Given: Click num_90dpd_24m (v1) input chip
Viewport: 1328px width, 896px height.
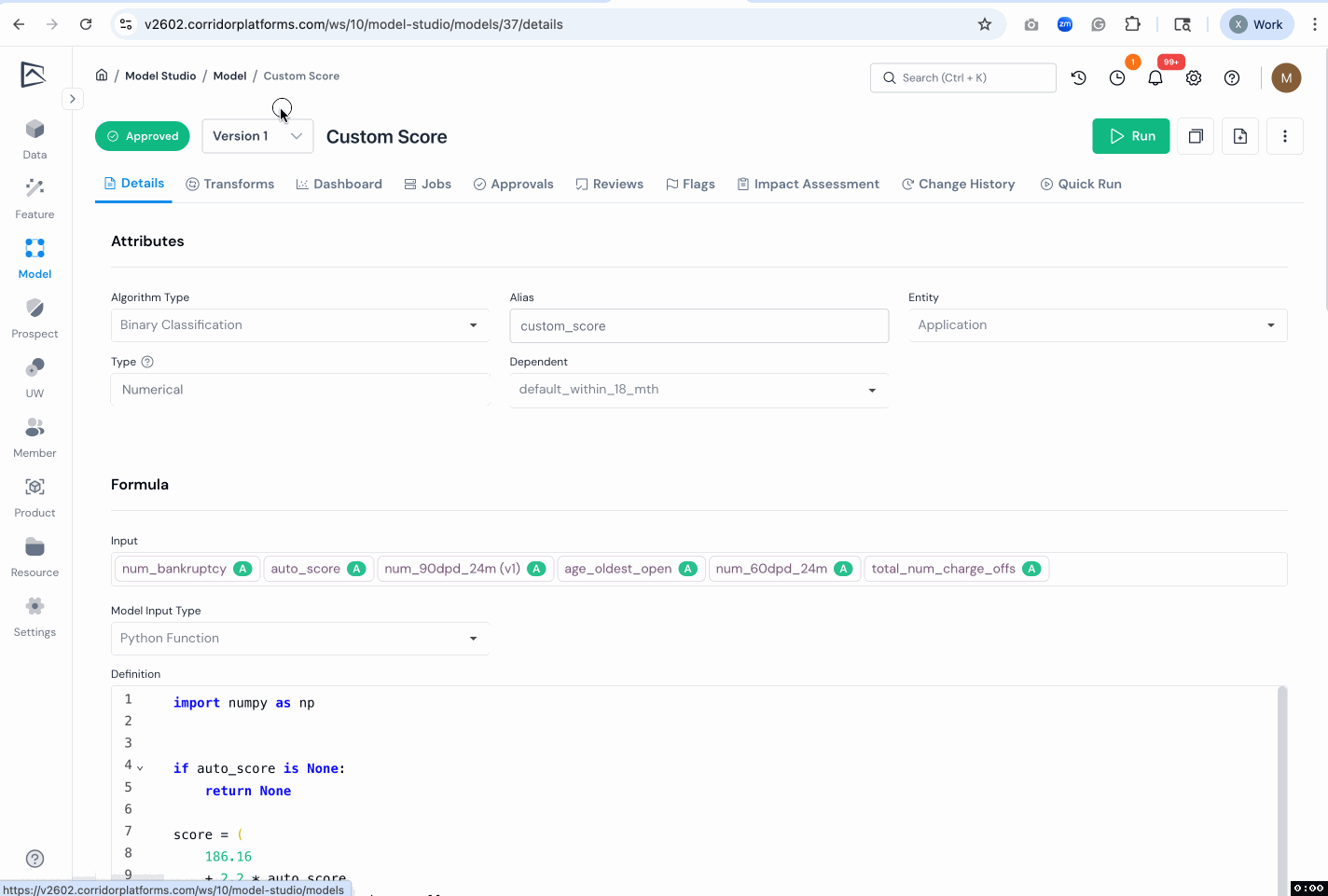Looking at the screenshot, I should [x=464, y=569].
